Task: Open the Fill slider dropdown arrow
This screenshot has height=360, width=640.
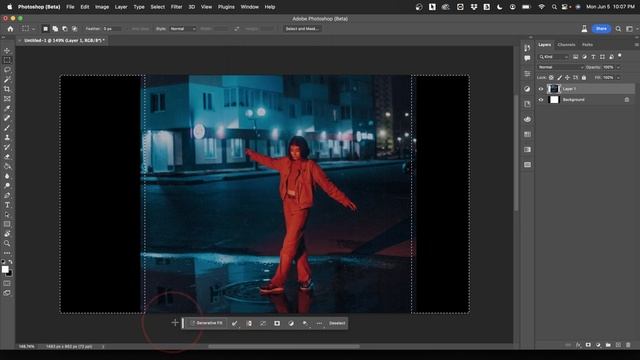Action: [618, 78]
